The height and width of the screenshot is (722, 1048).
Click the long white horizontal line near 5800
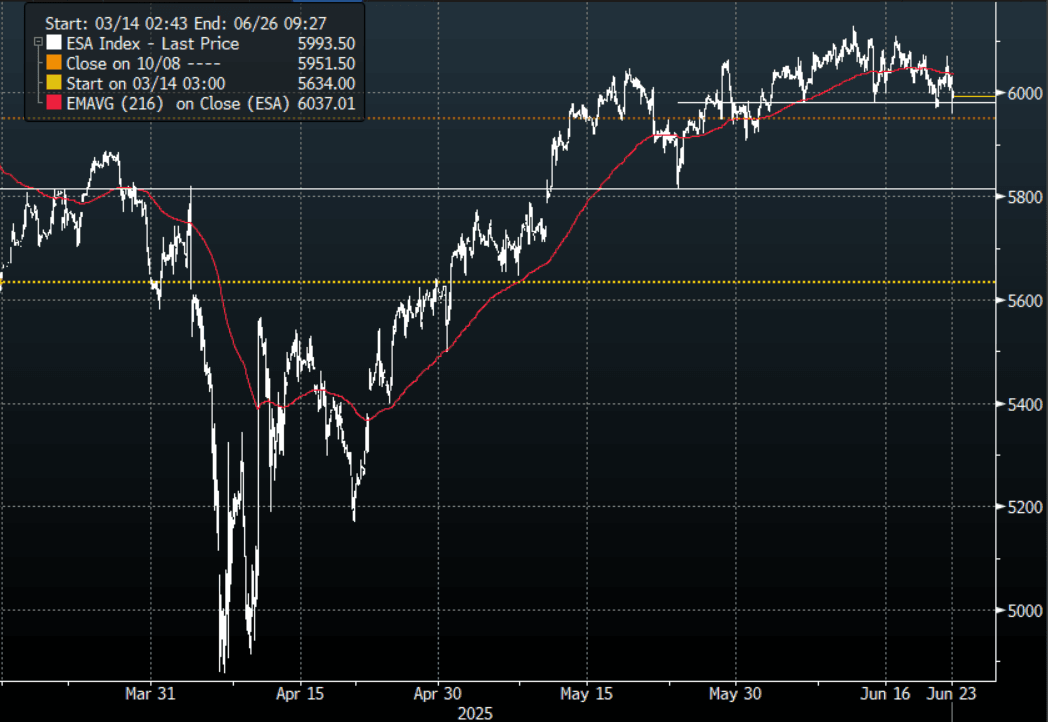pyautogui.click(x=498, y=189)
